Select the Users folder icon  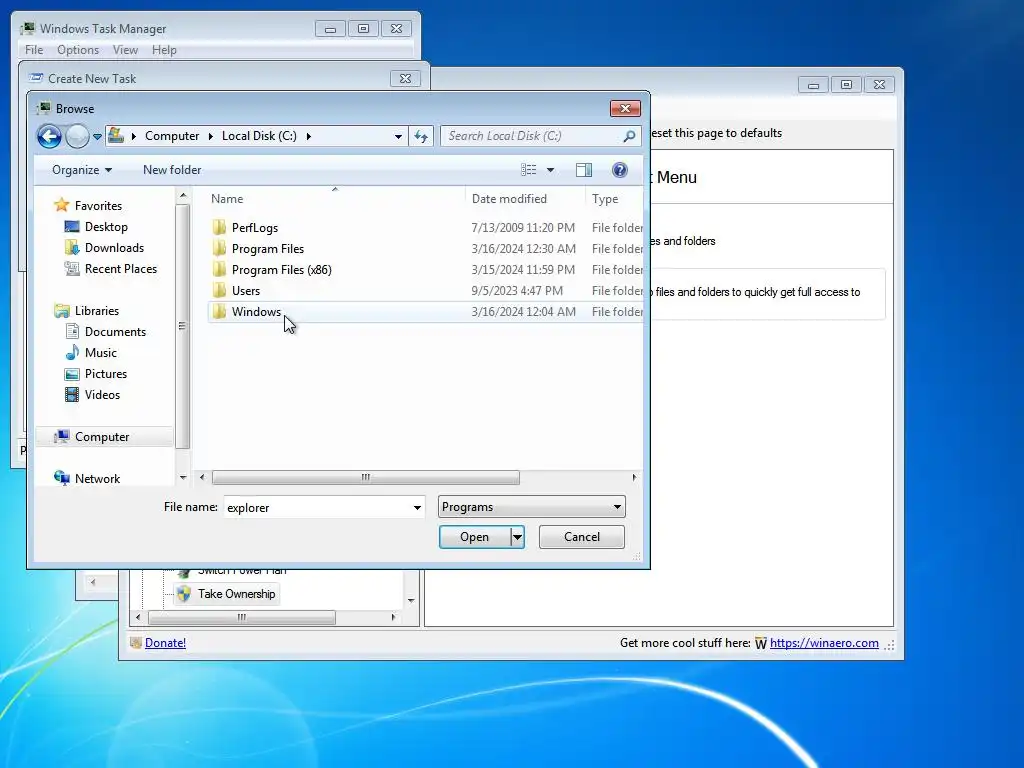tap(219, 291)
